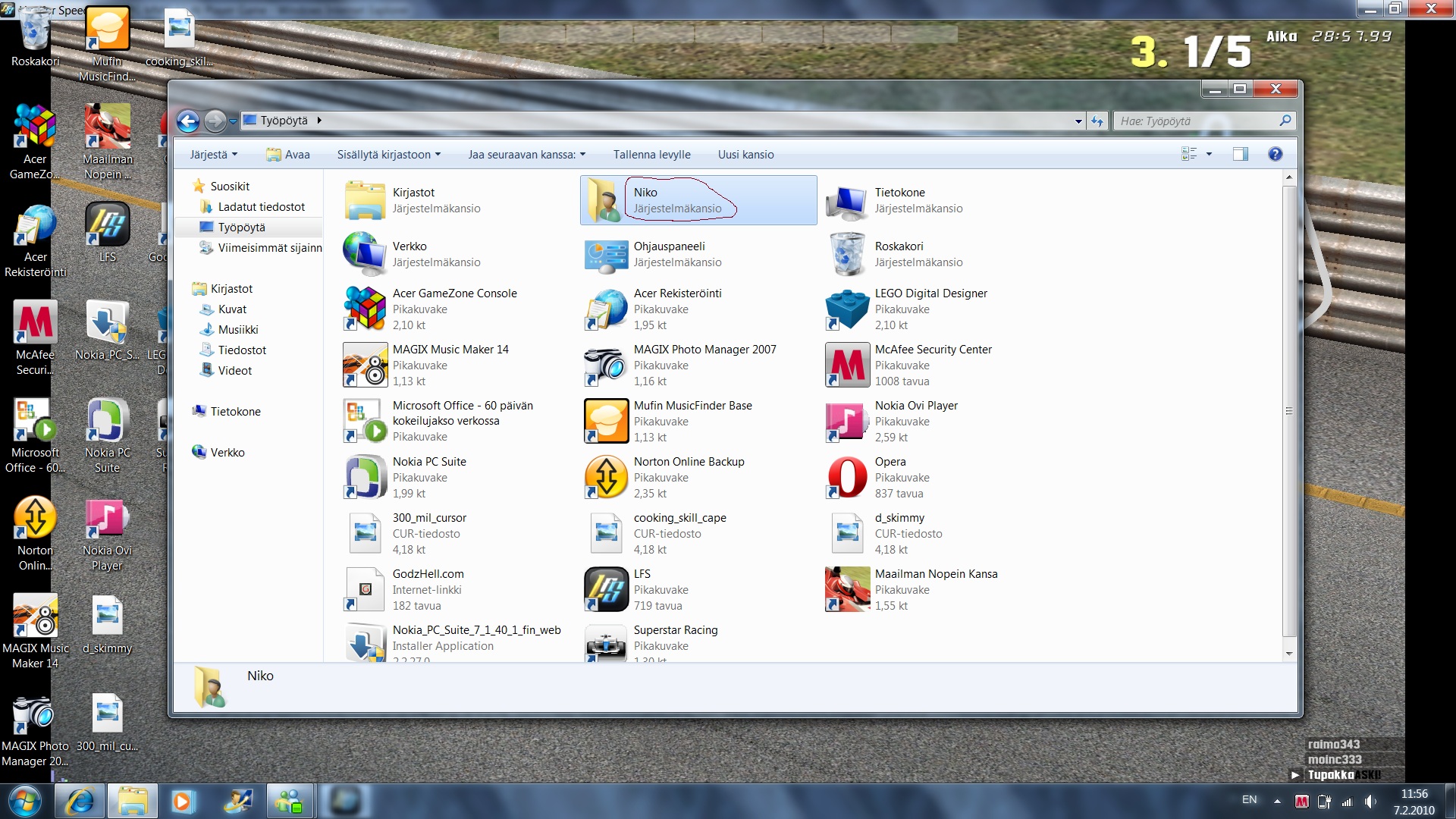Viewport: 1456px width, 819px height.
Task: Select McAfee Security Center icon
Action: click(x=848, y=365)
